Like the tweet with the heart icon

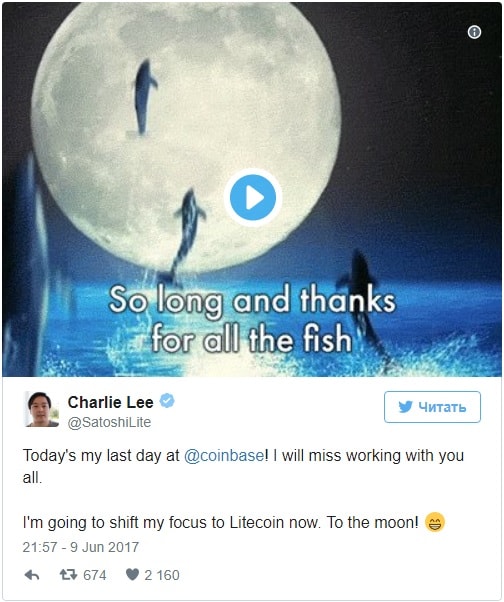[x=132, y=575]
